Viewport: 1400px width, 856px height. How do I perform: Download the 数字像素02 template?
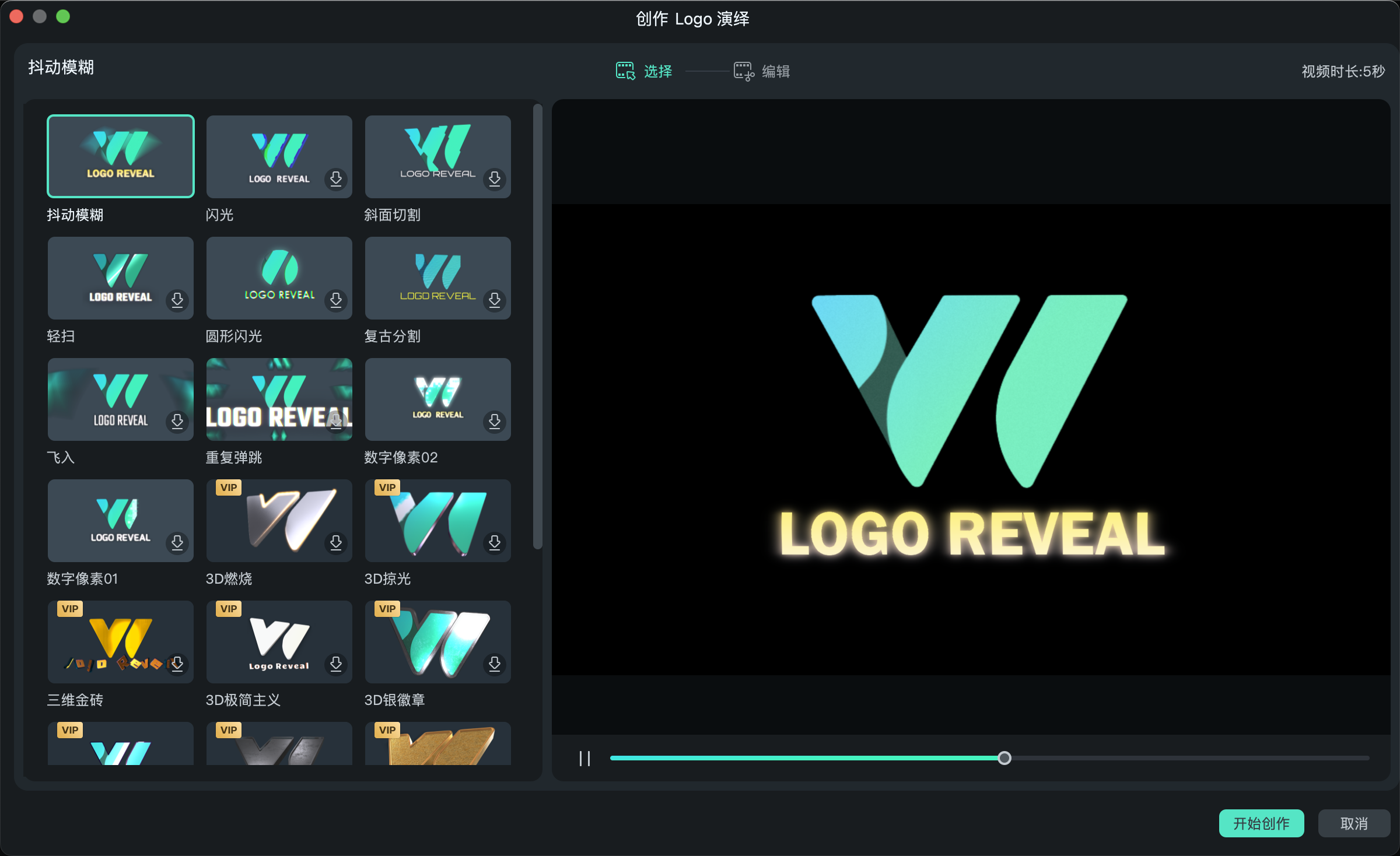(495, 421)
